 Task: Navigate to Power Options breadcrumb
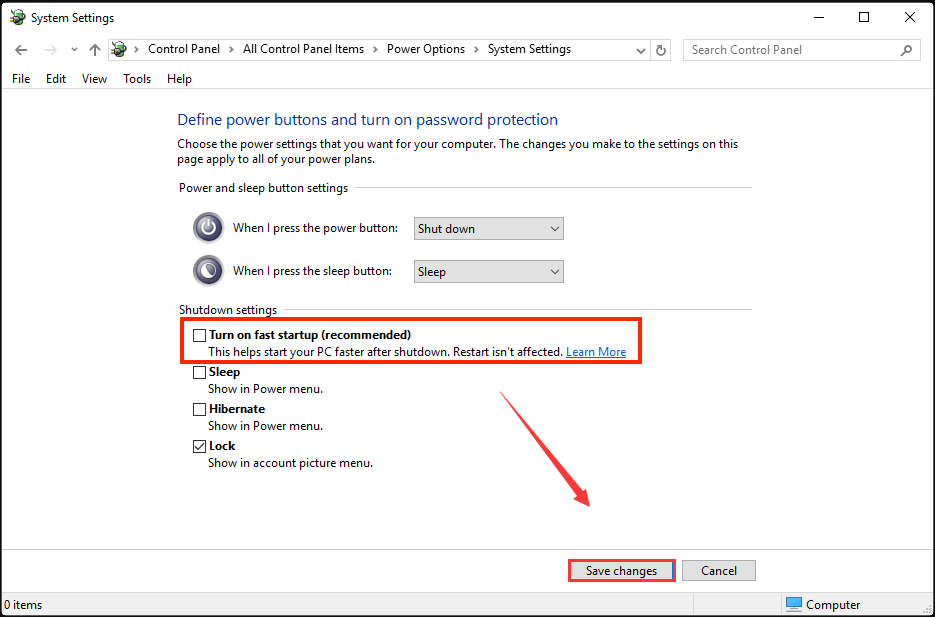426,49
